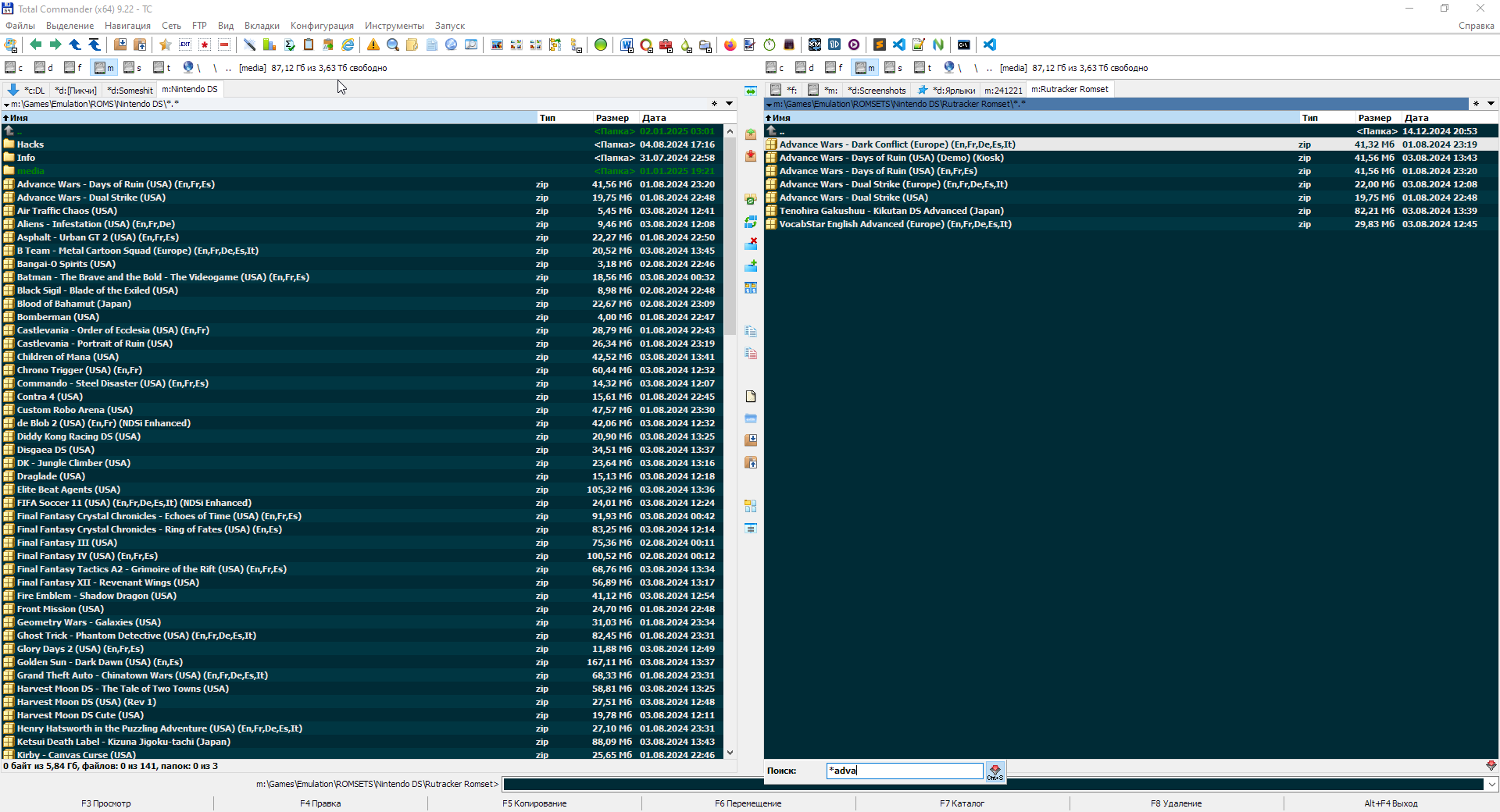The width and height of the screenshot is (1500, 812).
Task: Launch Sublime Text from the toolbar
Action: pos(880,45)
